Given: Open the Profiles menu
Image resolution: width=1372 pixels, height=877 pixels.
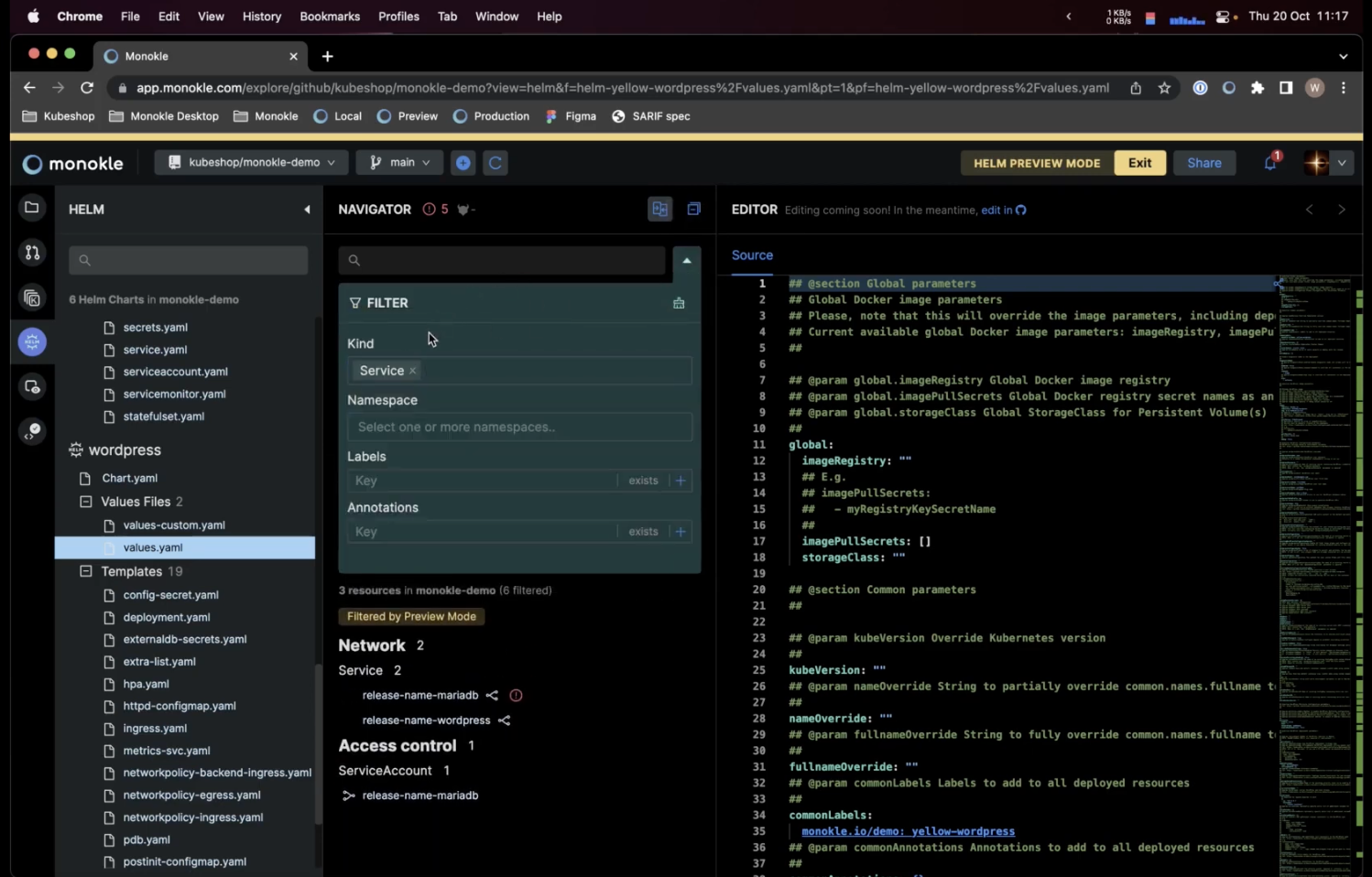Looking at the screenshot, I should (x=398, y=16).
